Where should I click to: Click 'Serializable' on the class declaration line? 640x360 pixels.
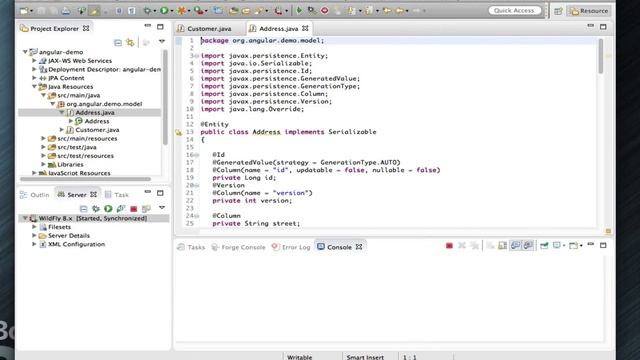352,132
